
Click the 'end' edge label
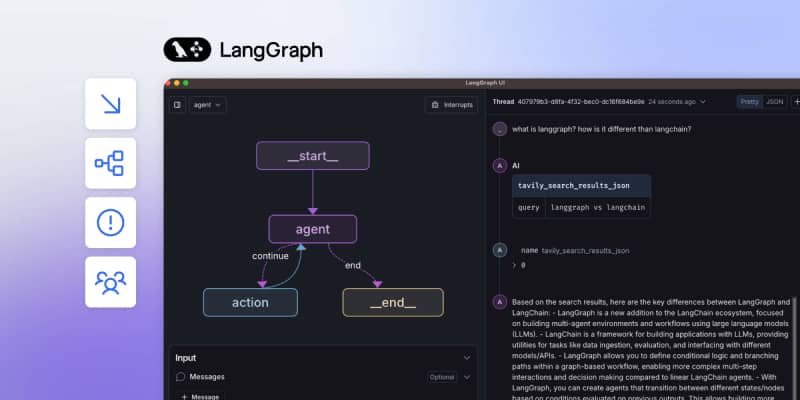(353, 265)
